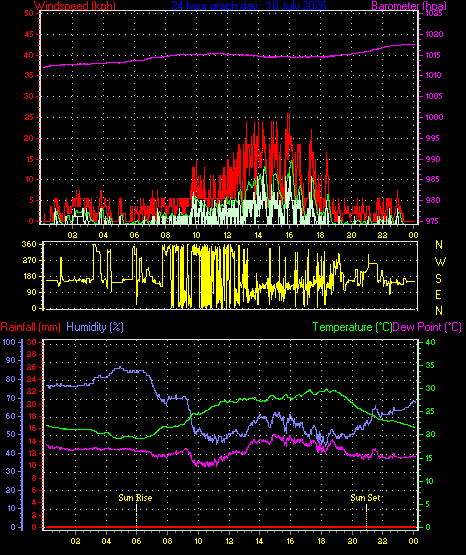The image size is (466, 555).
Task: Click the "Barometer (hpa)" axis title
Action: 409,6
